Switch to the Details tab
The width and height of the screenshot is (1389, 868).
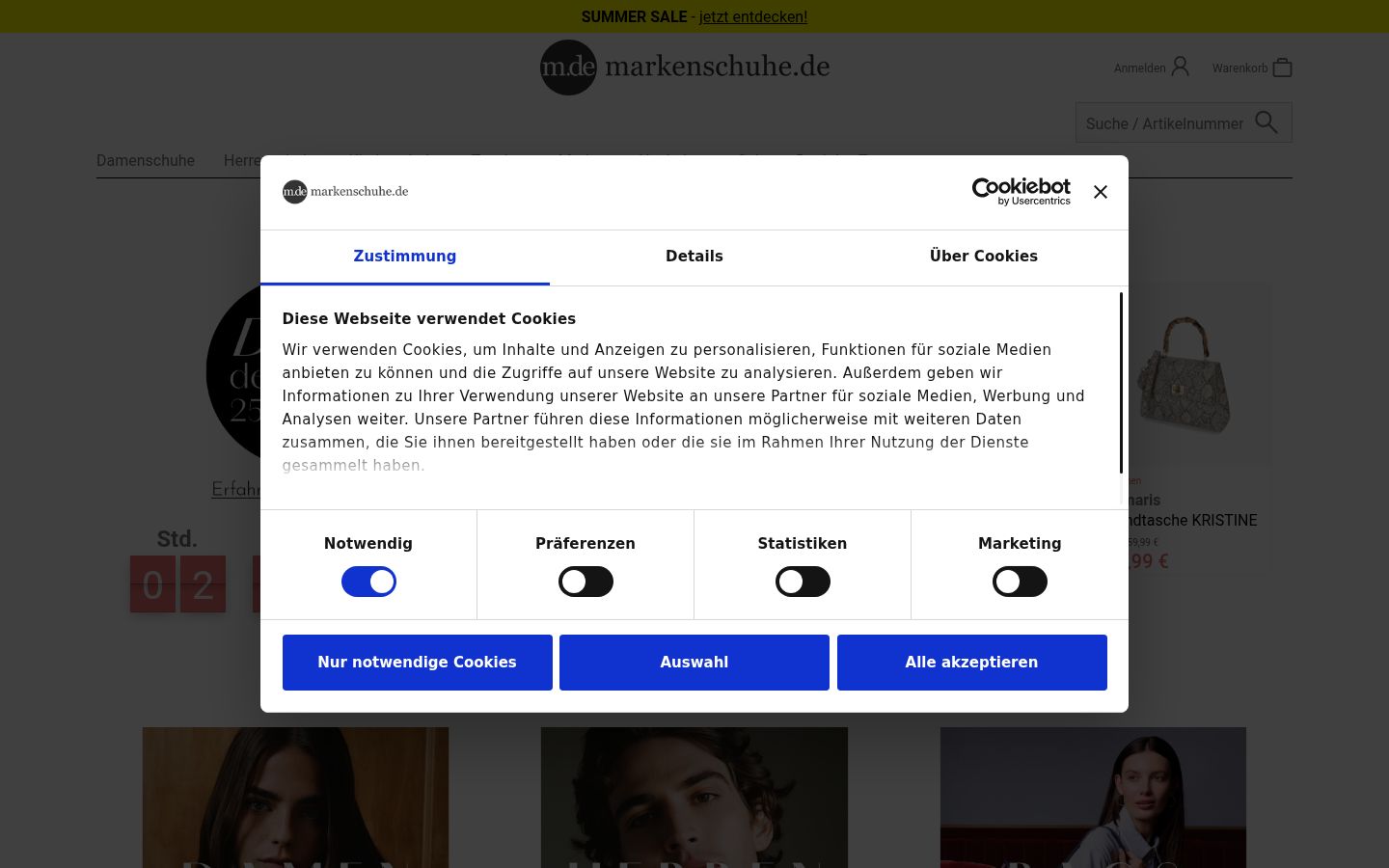click(x=694, y=257)
